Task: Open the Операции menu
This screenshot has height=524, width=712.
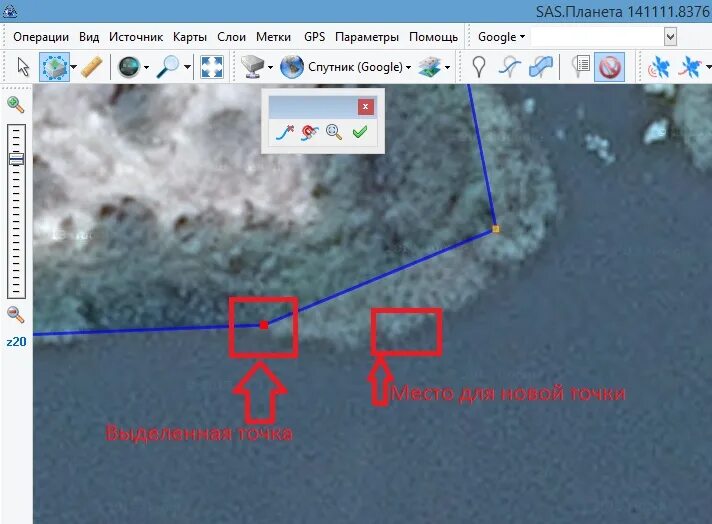Action: (41, 37)
